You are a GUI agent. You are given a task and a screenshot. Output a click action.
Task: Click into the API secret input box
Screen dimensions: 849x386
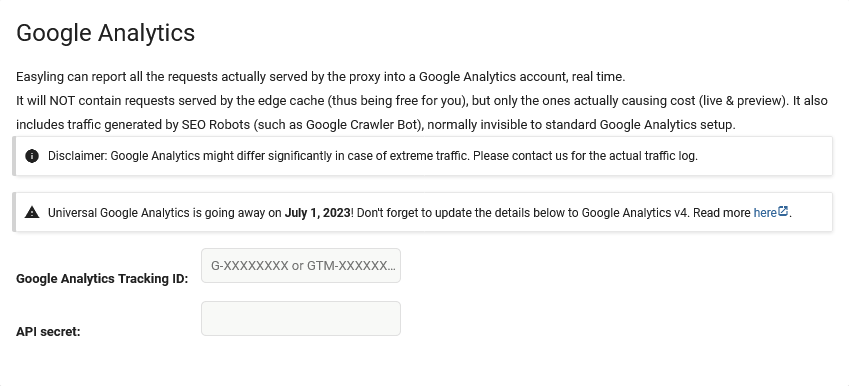(301, 318)
